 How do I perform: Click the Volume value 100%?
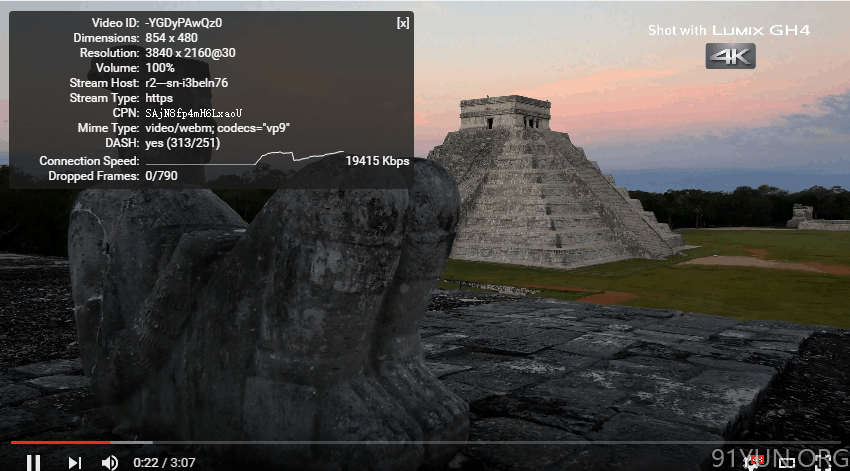(x=160, y=68)
